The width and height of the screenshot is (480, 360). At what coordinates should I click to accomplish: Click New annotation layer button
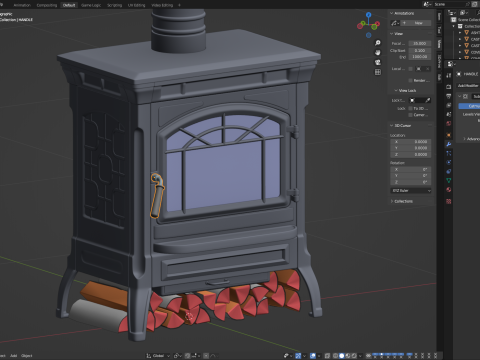[416, 23]
